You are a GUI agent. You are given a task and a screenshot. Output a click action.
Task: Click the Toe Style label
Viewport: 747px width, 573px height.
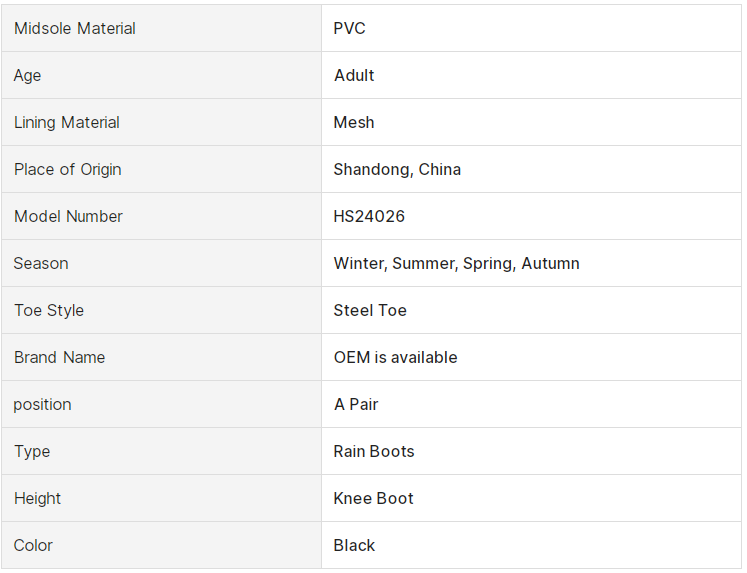(x=49, y=311)
